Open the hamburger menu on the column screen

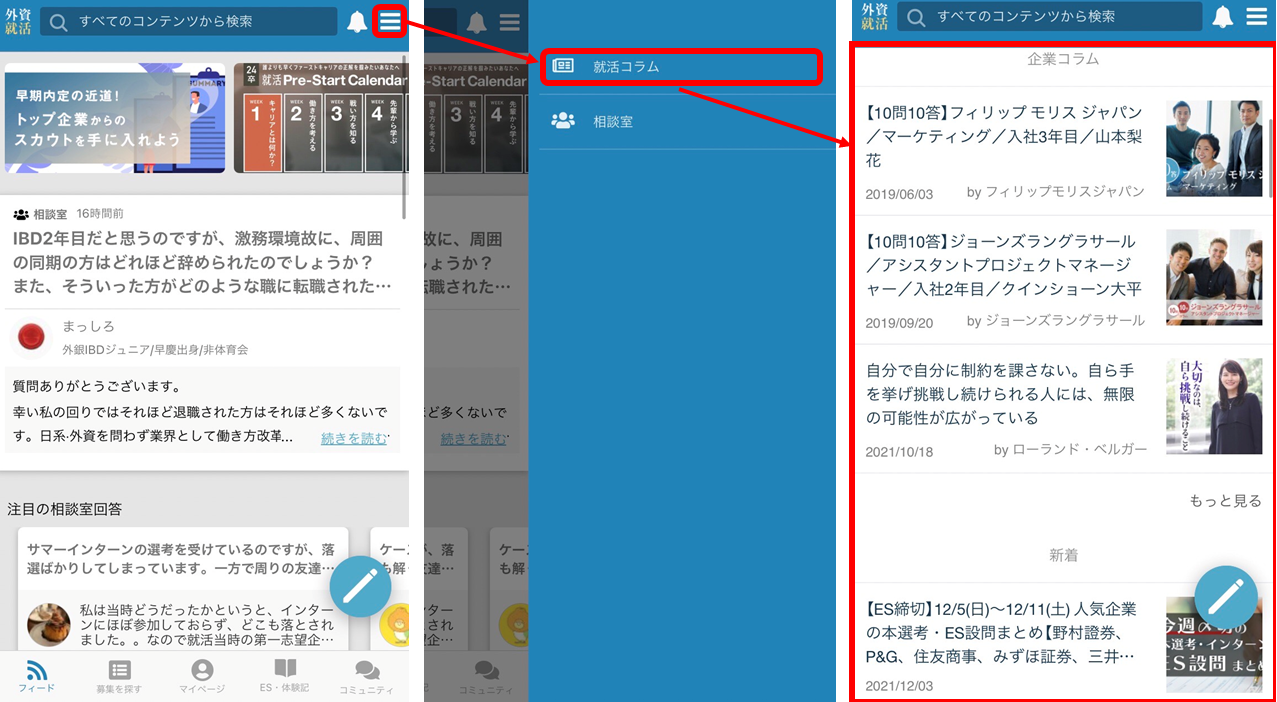[1257, 17]
